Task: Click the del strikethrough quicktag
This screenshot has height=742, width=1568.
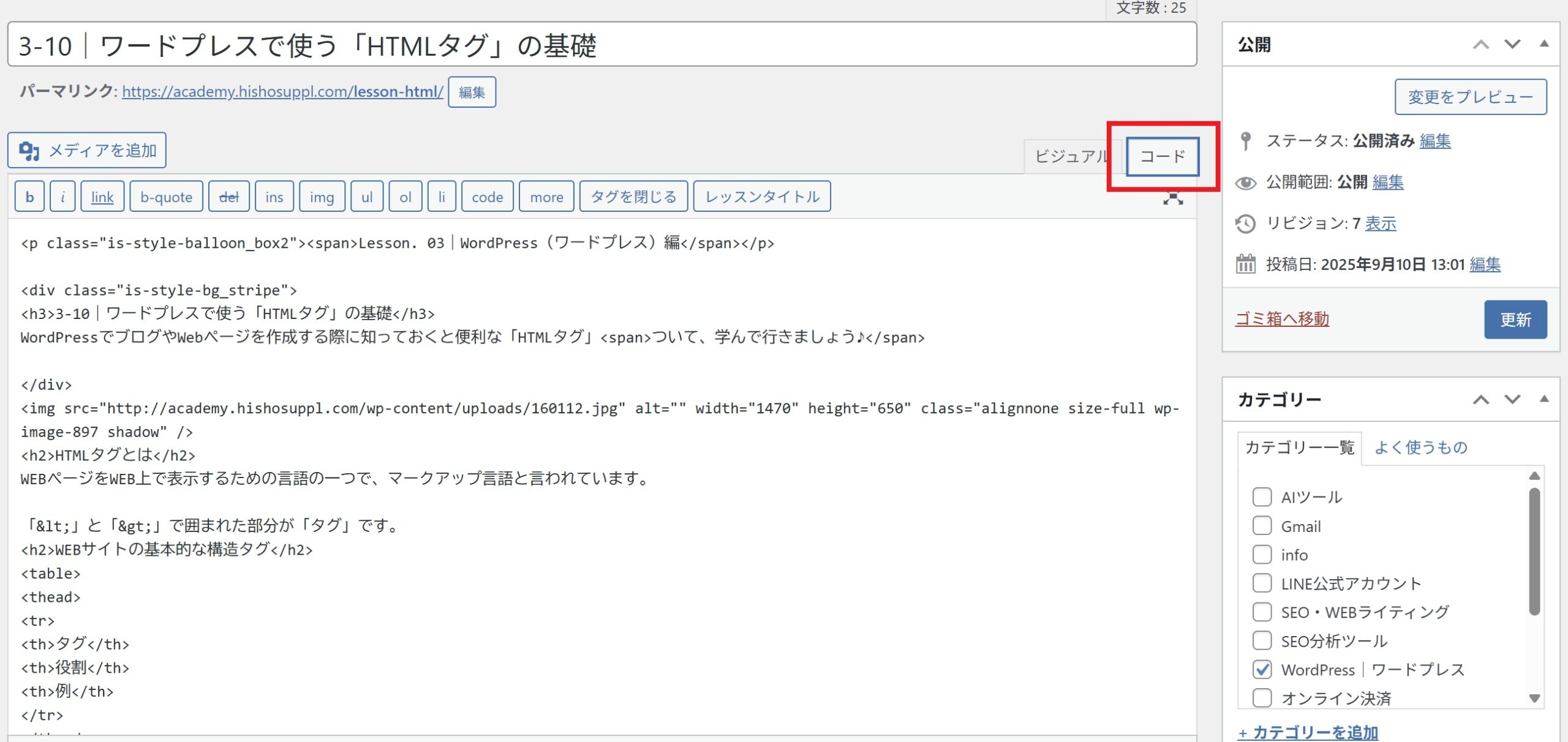Action: 228,197
